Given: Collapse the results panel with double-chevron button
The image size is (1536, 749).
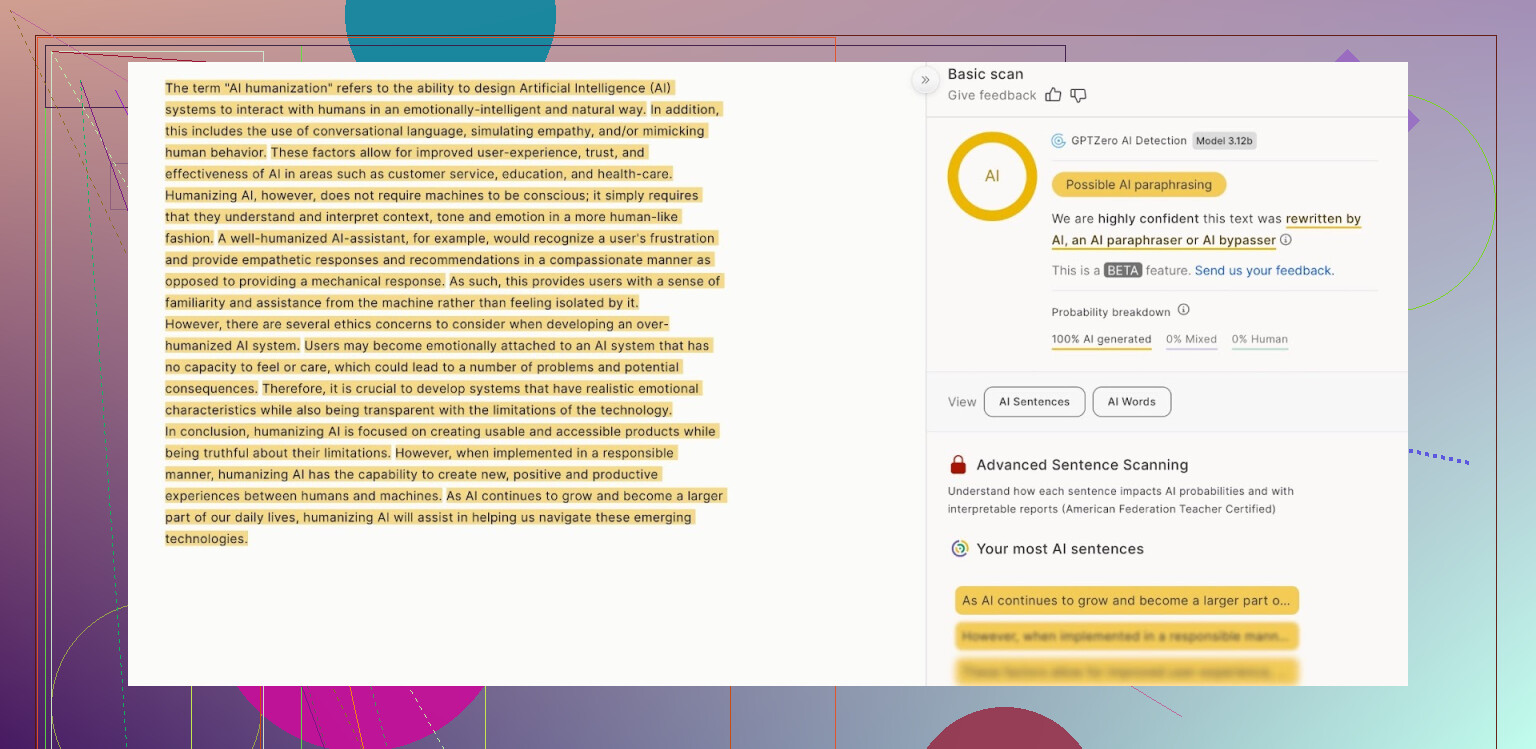Looking at the screenshot, I should point(925,80).
